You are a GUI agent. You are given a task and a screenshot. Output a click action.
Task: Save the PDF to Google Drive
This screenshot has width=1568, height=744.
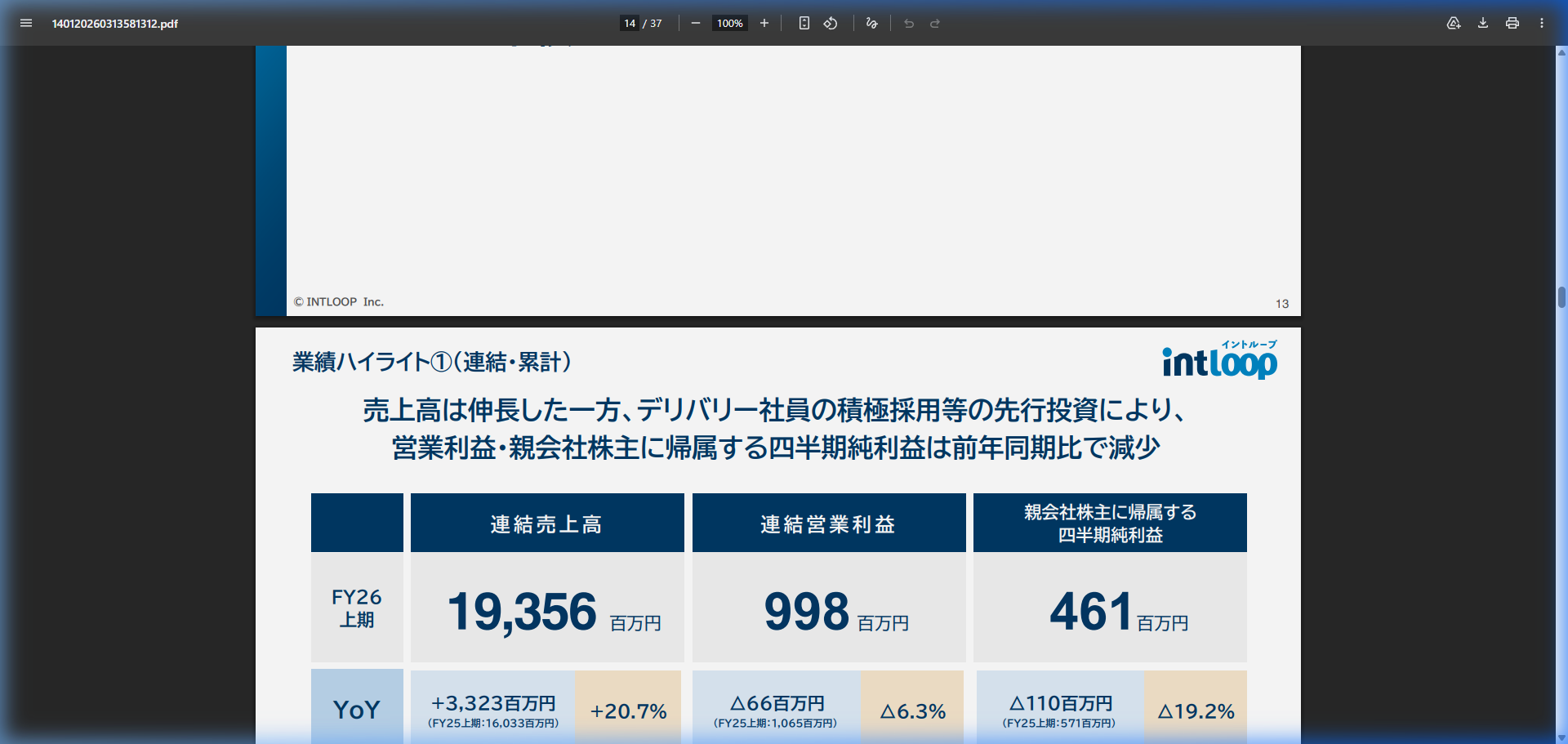[1454, 24]
